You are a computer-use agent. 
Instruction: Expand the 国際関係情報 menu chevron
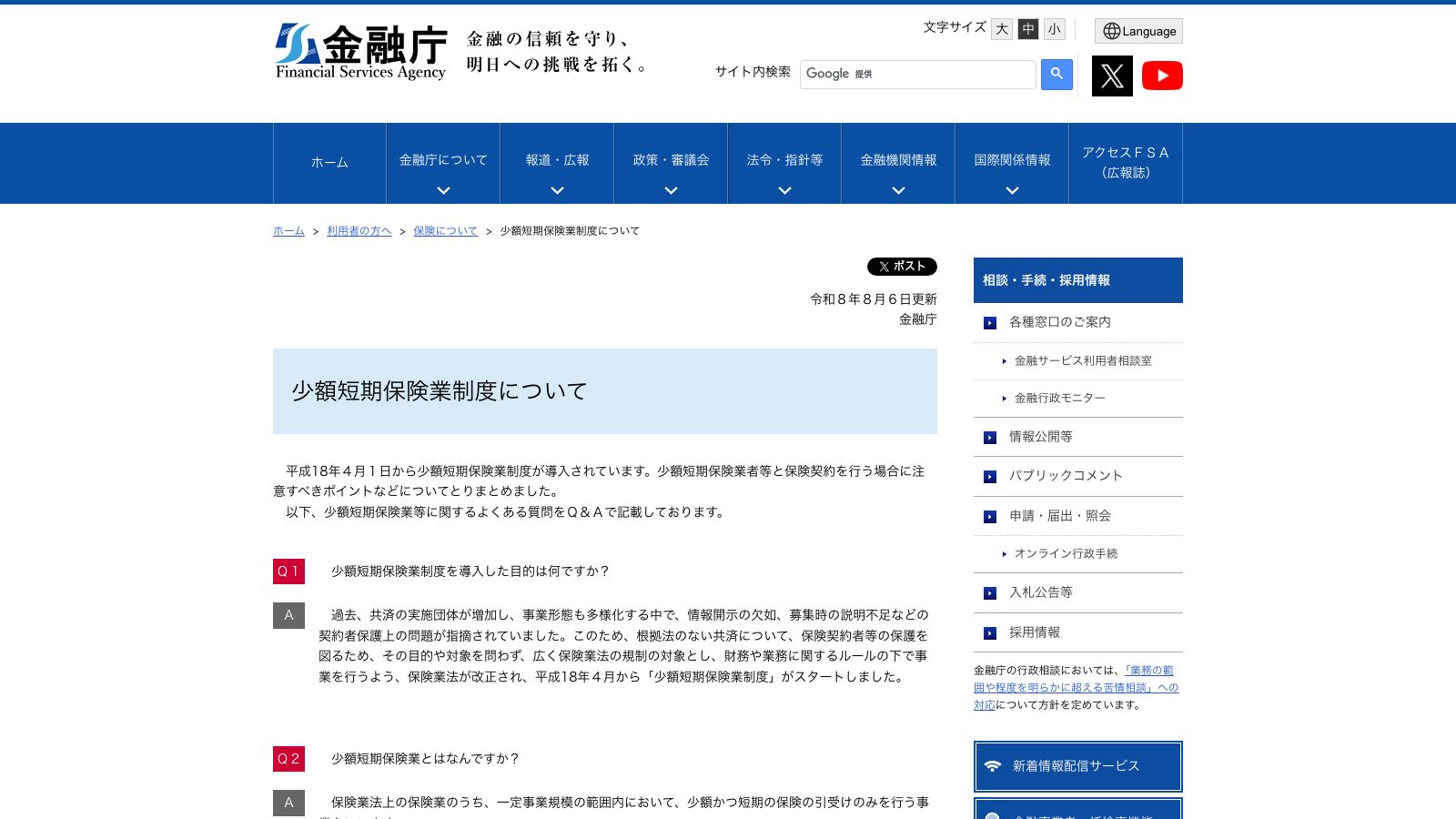coord(1012,191)
